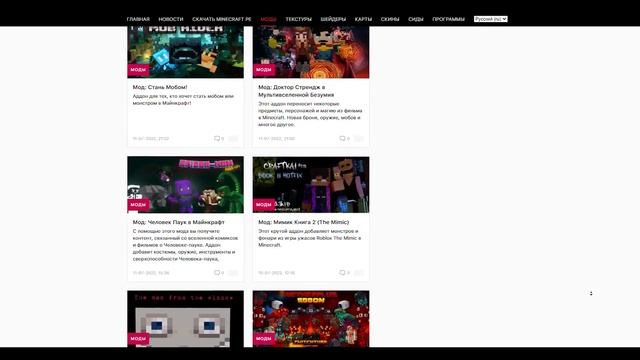Click the Человек Паук mod description
Viewport: 640px width, 360px height.
pyautogui.click(x=185, y=245)
